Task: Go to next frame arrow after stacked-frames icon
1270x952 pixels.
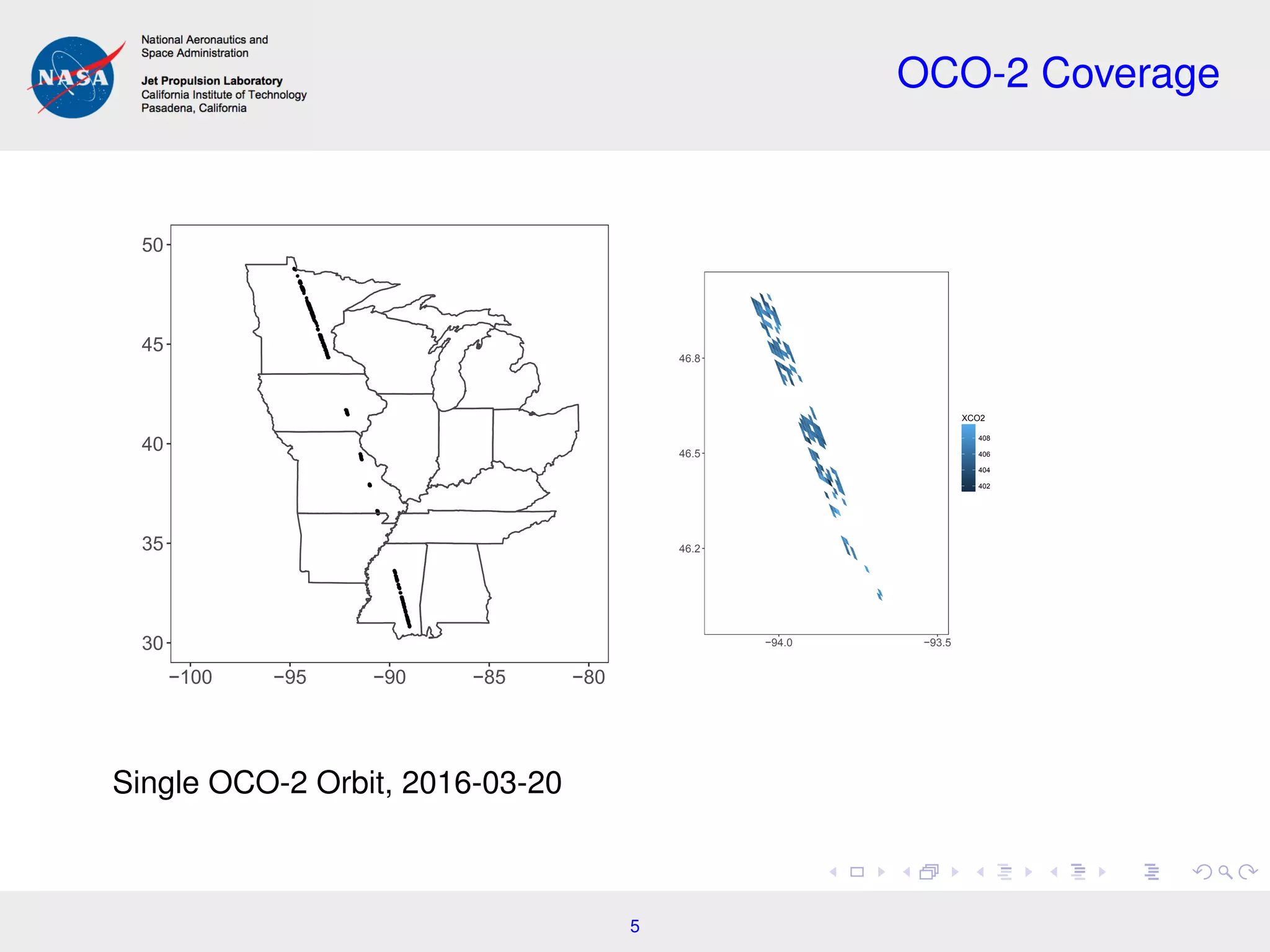Action: point(955,872)
